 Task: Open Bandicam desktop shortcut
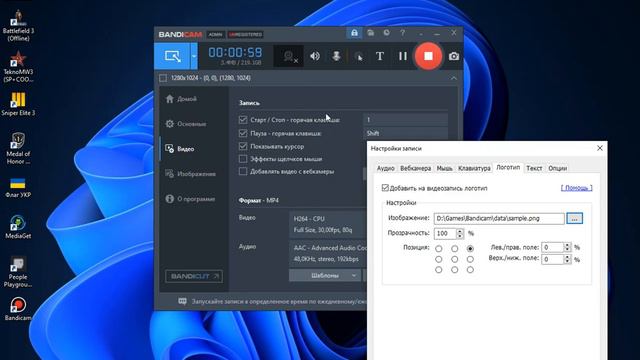[x=18, y=309]
